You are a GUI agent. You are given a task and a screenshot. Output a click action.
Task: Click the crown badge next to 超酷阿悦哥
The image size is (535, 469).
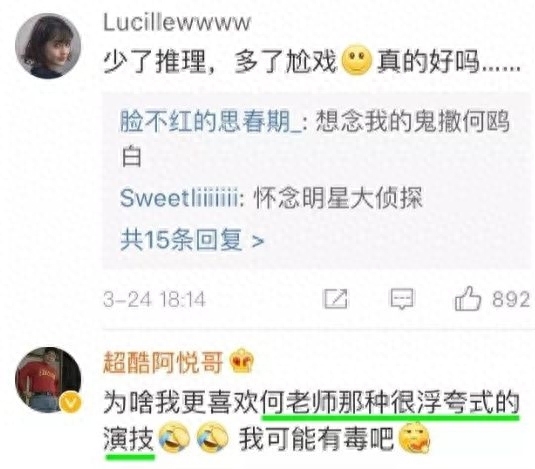click(242, 361)
